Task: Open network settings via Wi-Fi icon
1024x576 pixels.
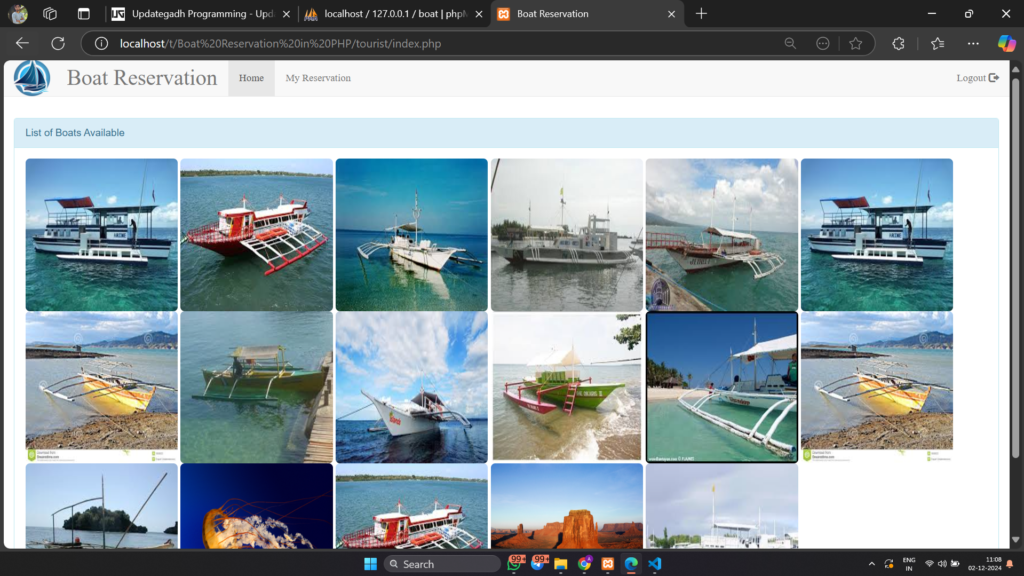Action: [x=929, y=564]
